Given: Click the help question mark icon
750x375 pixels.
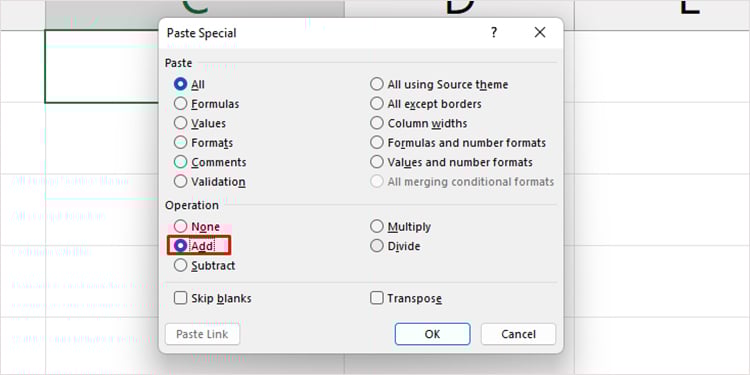Looking at the screenshot, I should pos(494,33).
